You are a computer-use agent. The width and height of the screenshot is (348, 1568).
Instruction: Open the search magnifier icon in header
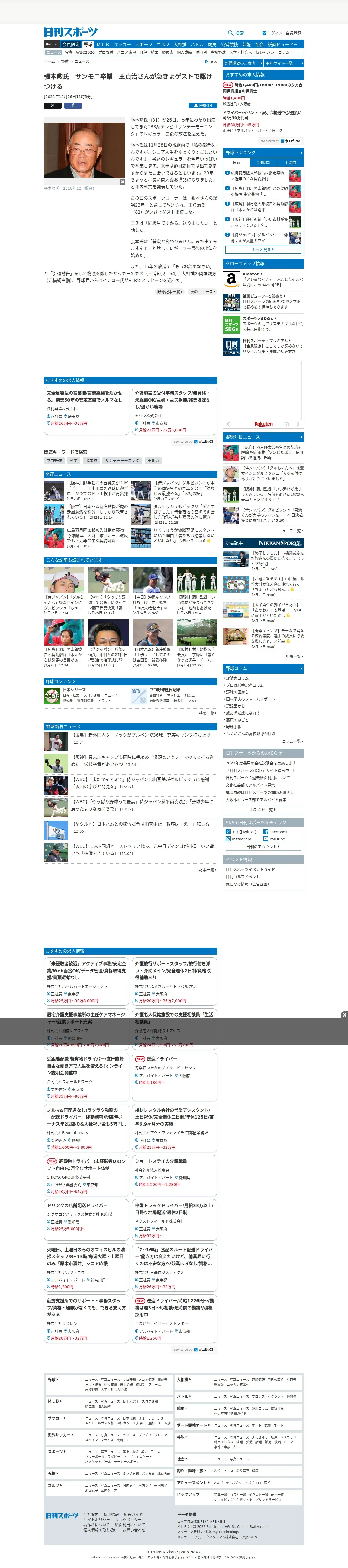click(231, 33)
